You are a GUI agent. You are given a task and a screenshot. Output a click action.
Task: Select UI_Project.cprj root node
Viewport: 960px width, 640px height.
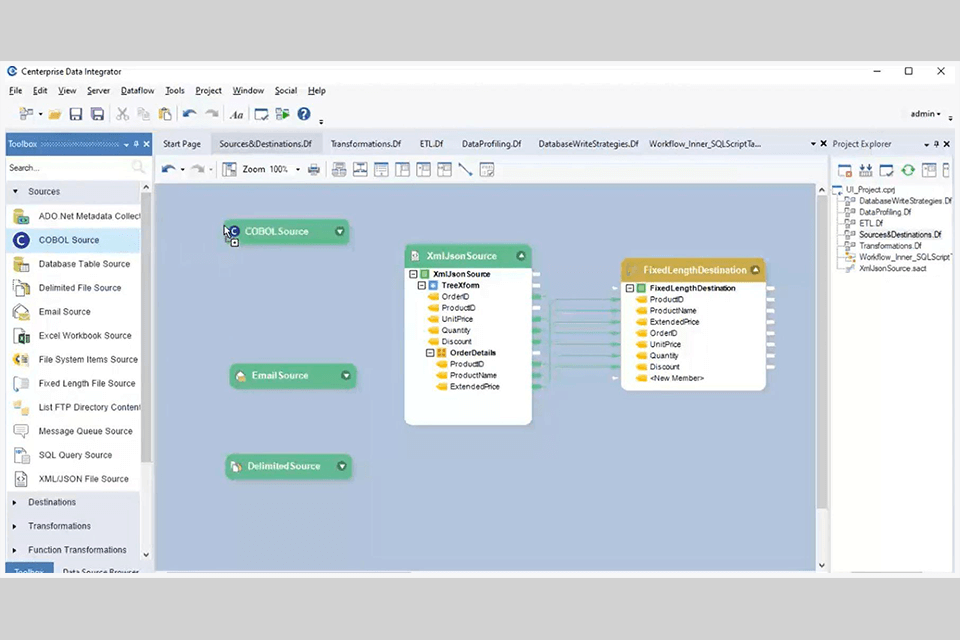(x=870, y=190)
